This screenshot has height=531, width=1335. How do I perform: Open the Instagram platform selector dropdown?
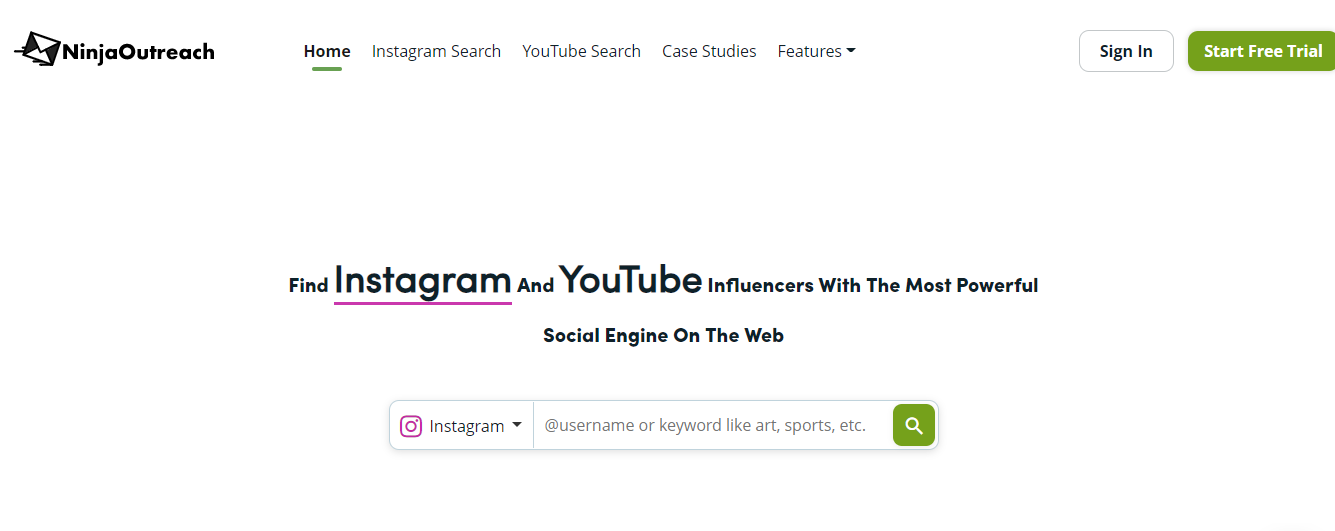(x=461, y=425)
